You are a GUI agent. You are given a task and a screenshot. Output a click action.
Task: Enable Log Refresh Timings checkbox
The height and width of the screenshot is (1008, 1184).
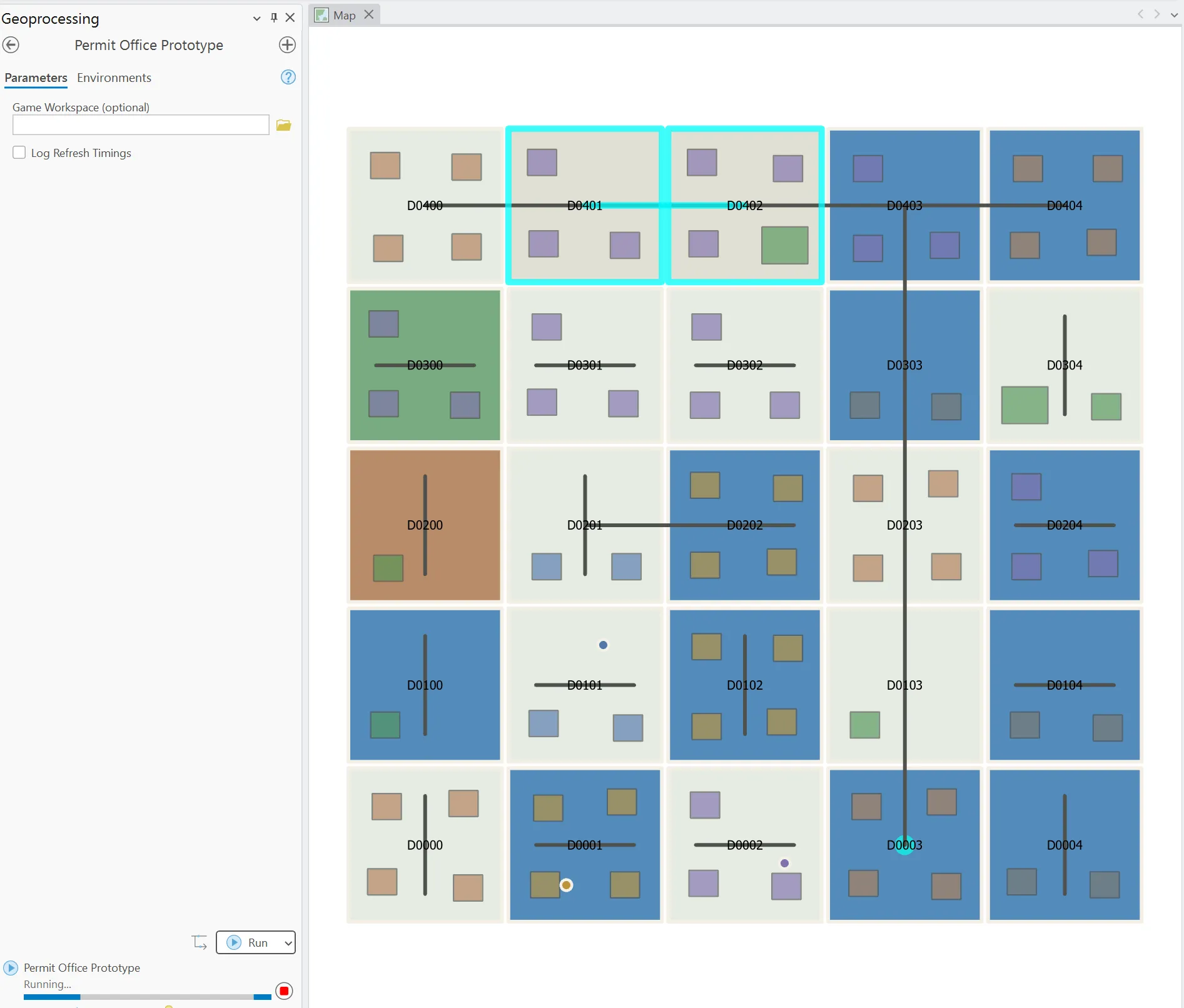(19, 153)
